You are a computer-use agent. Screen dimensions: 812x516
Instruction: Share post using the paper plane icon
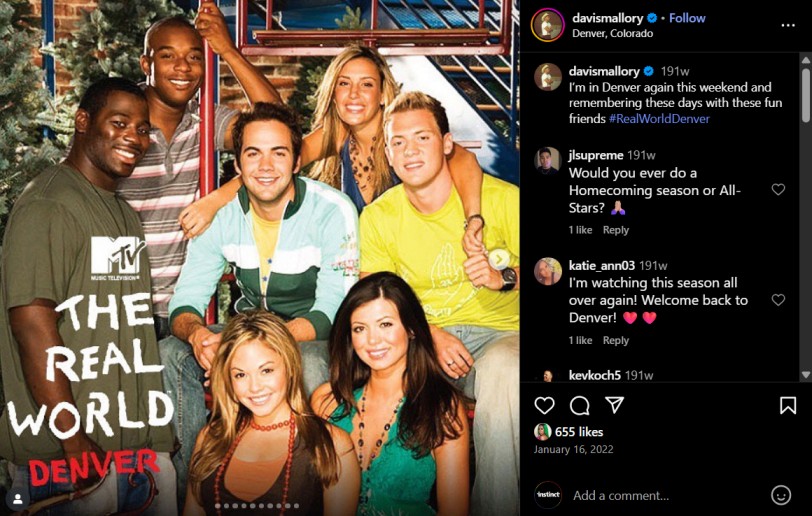[x=615, y=405]
